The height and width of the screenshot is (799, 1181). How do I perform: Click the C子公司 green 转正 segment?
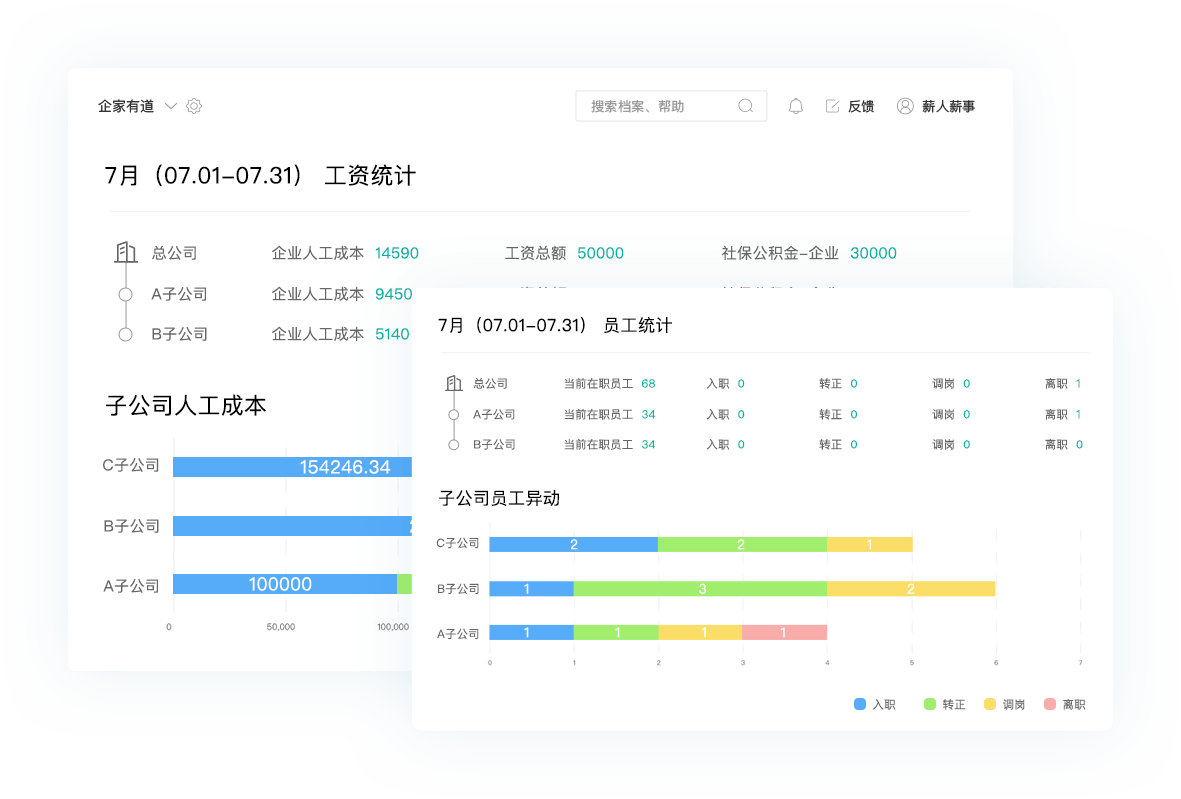[x=742, y=544]
